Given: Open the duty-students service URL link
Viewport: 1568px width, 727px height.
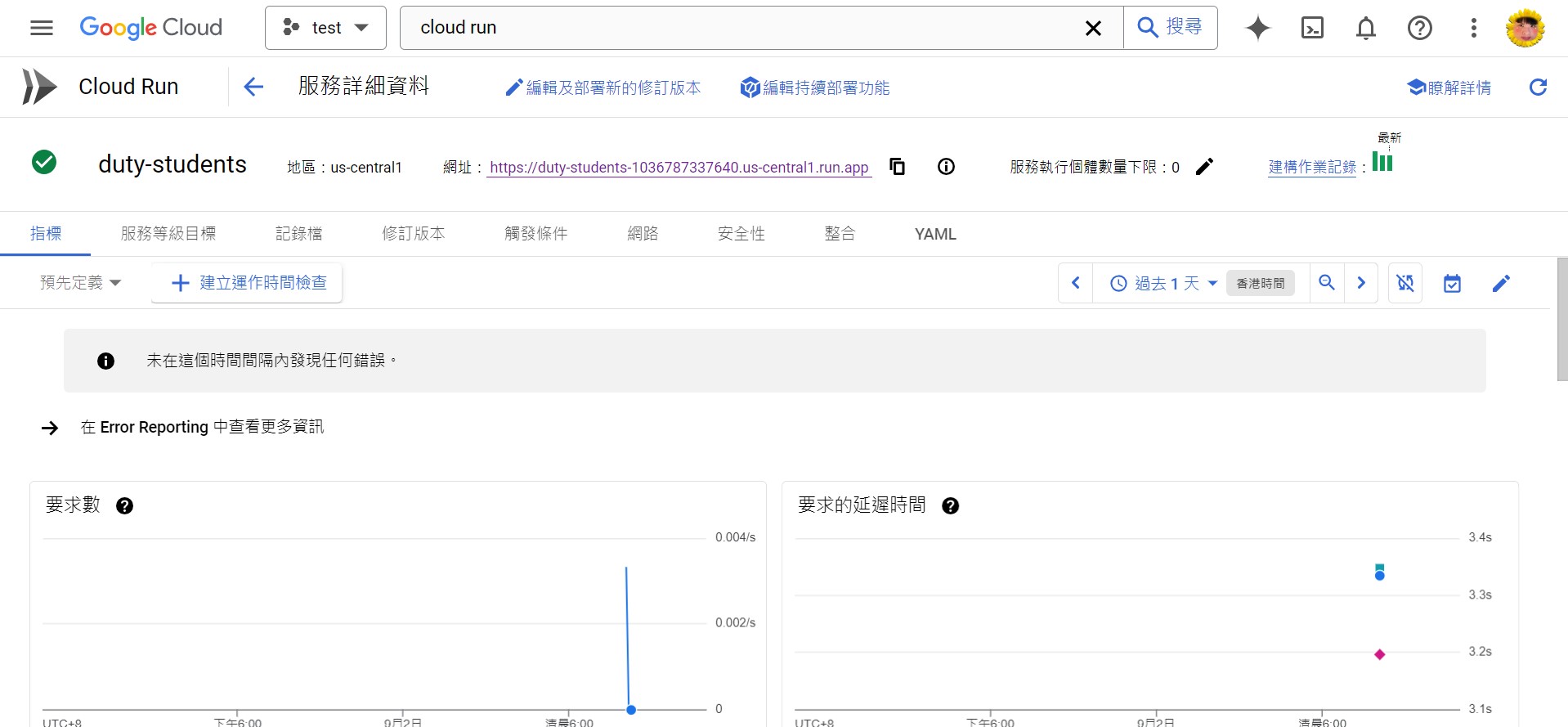Looking at the screenshot, I should pyautogui.click(x=679, y=168).
